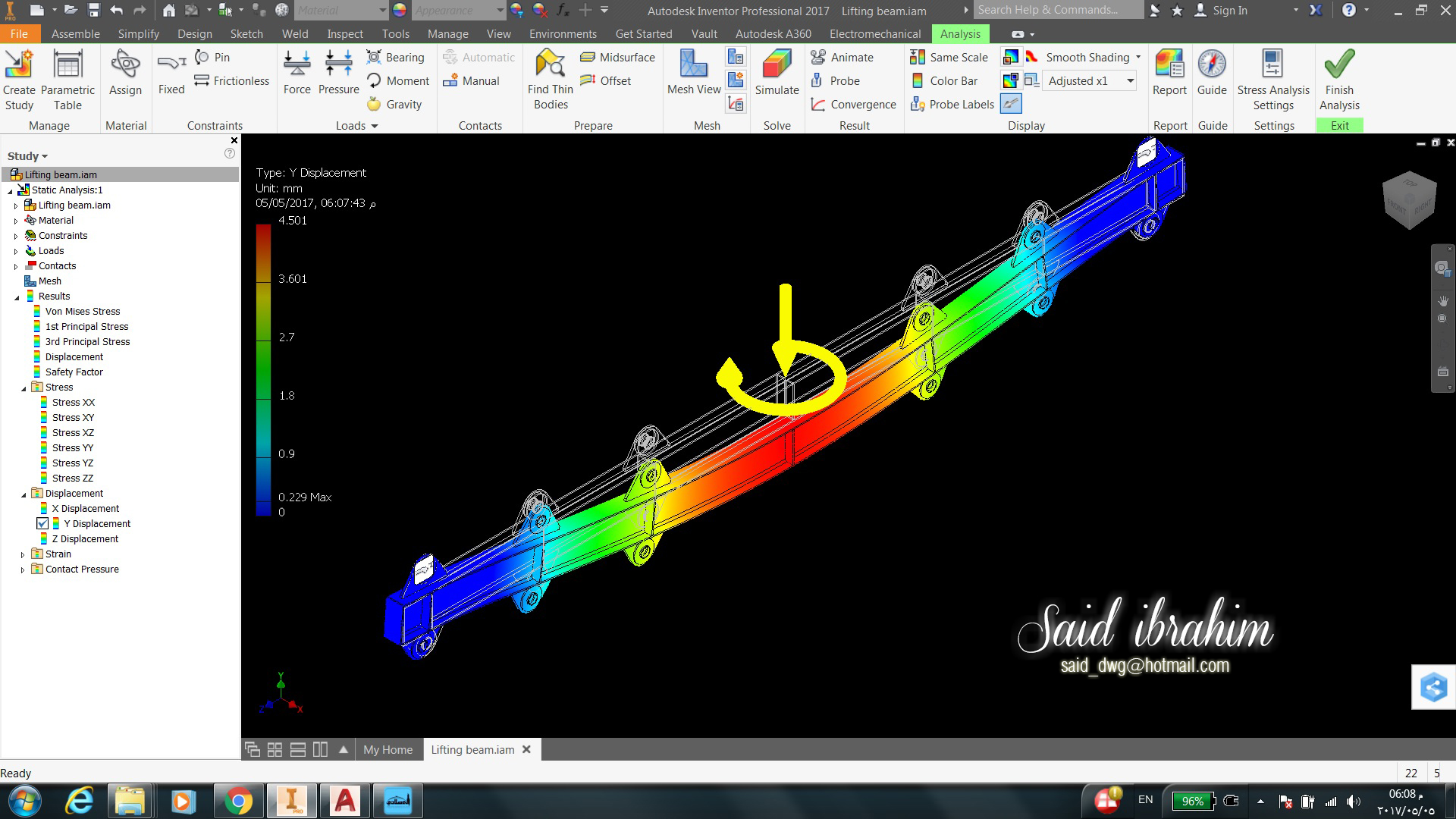Click the Search Help & Commands field
1456x819 pixels.
click(1057, 10)
